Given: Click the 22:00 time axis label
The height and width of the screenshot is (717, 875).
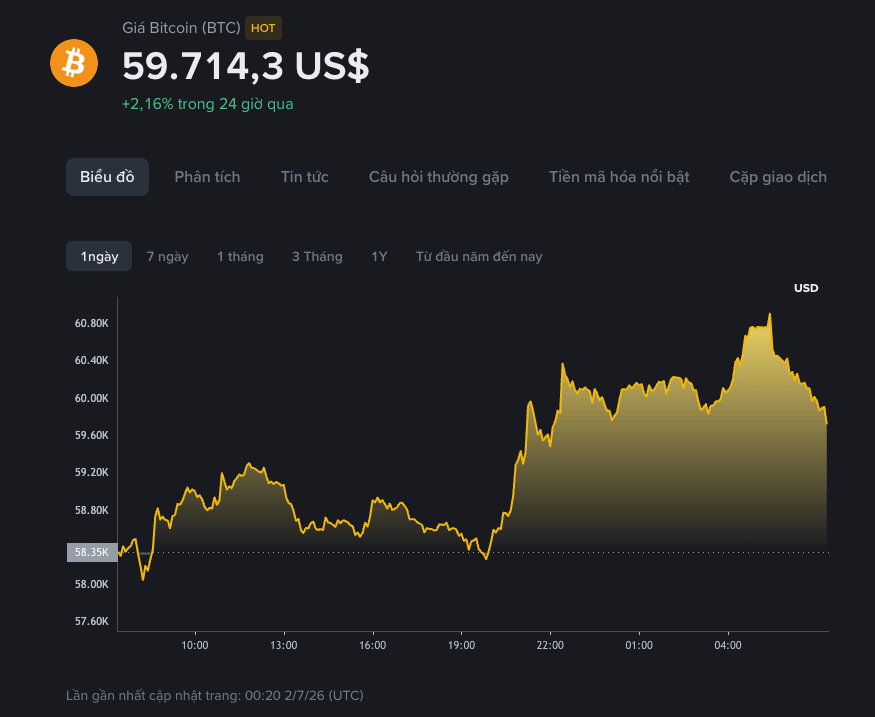Looking at the screenshot, I should tap(550, 645).
